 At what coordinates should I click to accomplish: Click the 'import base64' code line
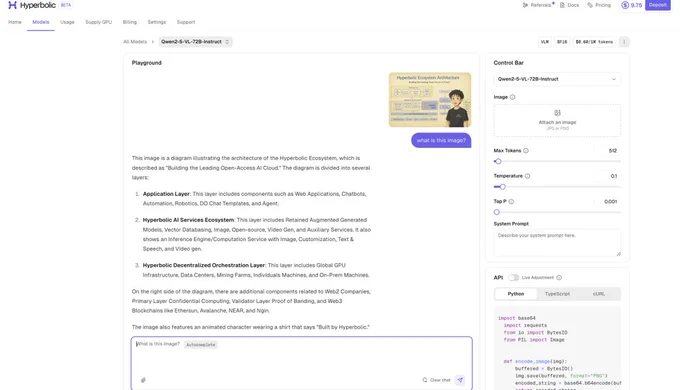(x=517, y=318)
